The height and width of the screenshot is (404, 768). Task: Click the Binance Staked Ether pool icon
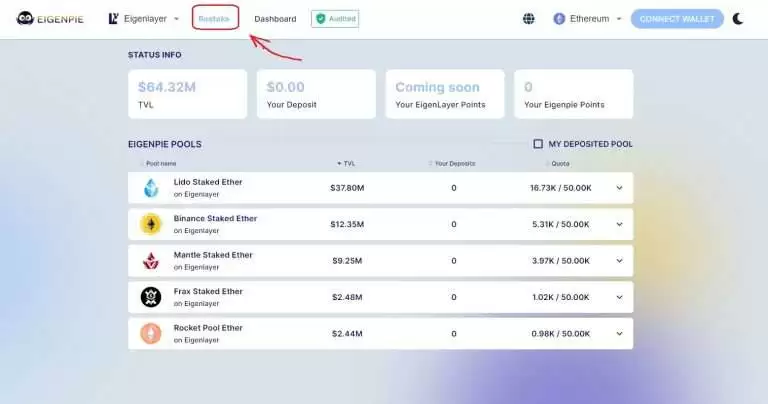click(151, 224)
